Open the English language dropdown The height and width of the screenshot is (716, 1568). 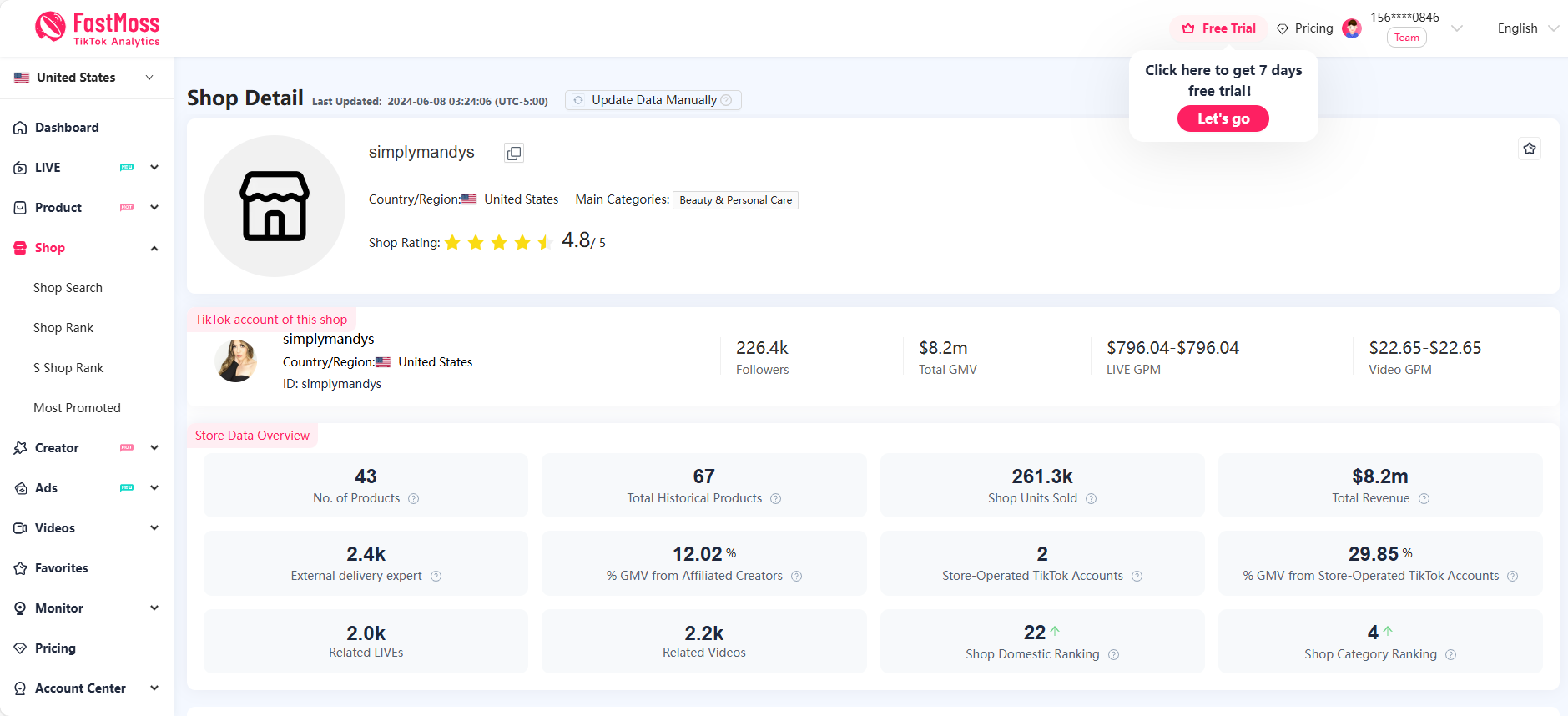coord(1526,28)
